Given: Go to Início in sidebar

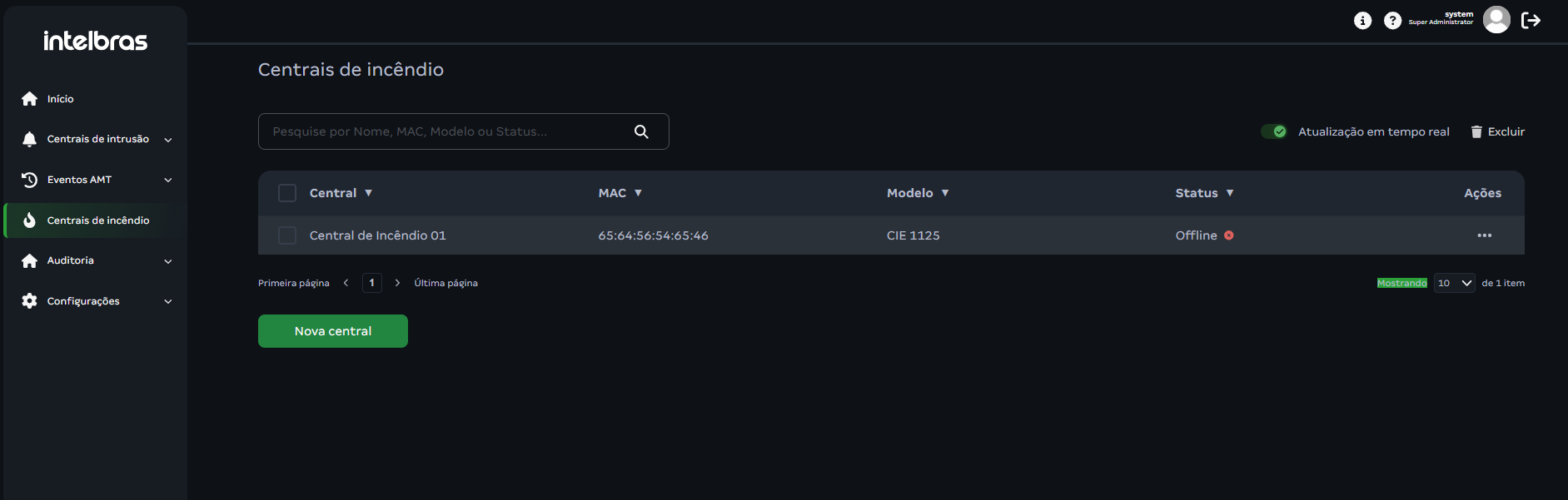Looking at the screenshot, I should pos(60,99).
